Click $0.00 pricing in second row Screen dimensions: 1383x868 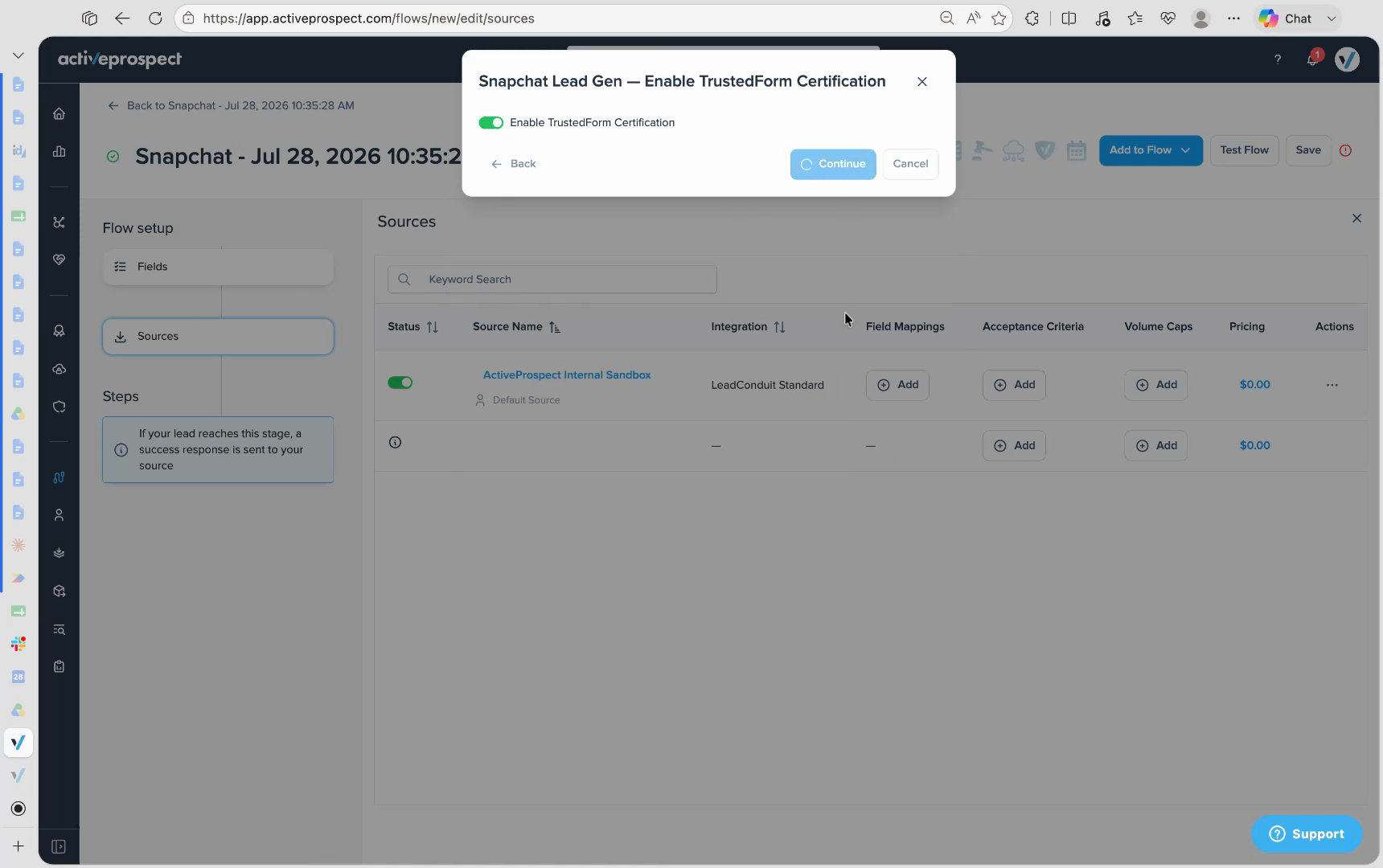point(1254,445)
